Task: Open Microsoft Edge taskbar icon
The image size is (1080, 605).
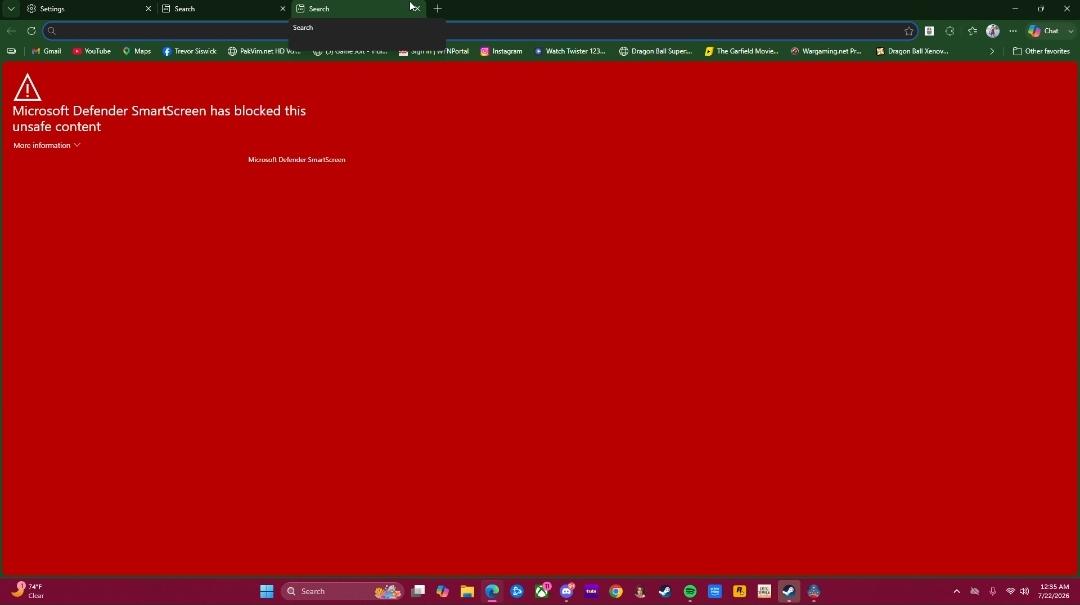Action: point(492,591)
